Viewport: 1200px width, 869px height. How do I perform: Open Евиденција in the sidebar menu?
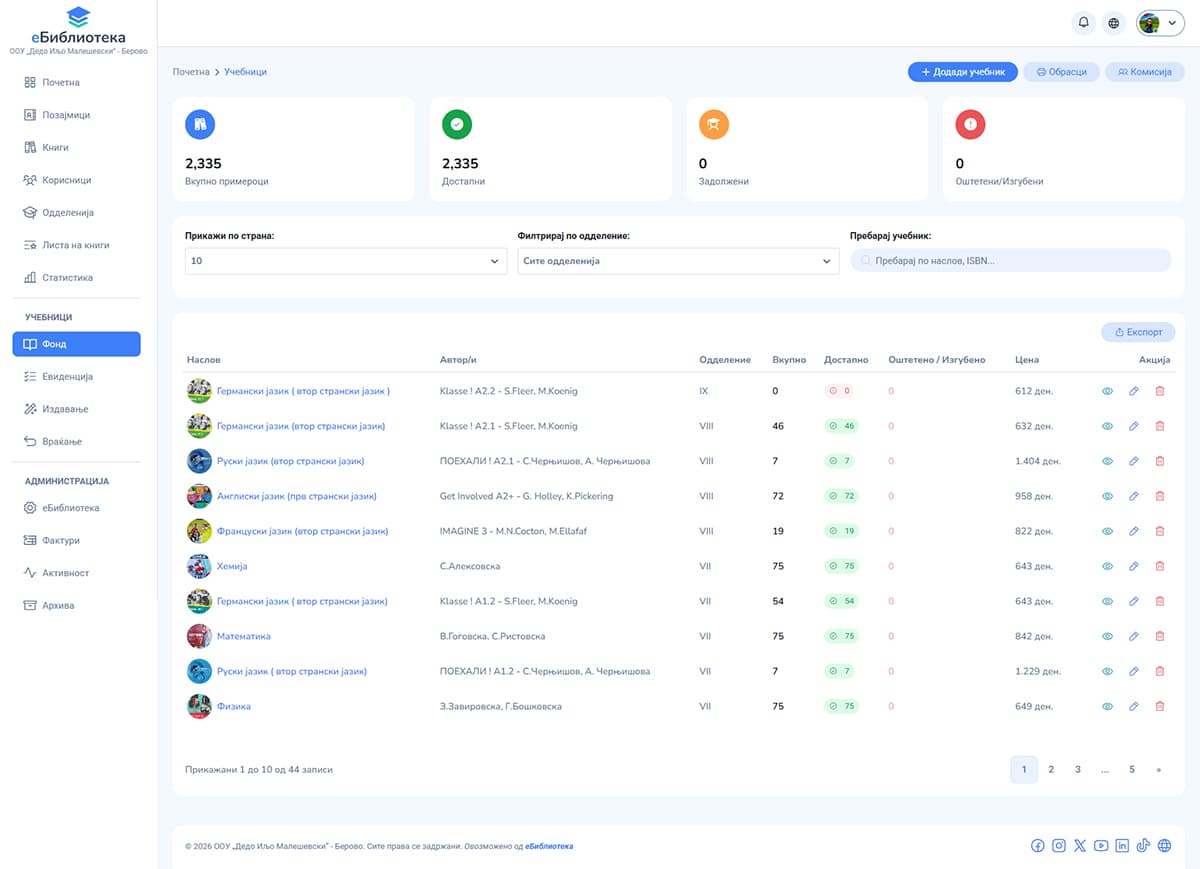(x=68, y=377)
